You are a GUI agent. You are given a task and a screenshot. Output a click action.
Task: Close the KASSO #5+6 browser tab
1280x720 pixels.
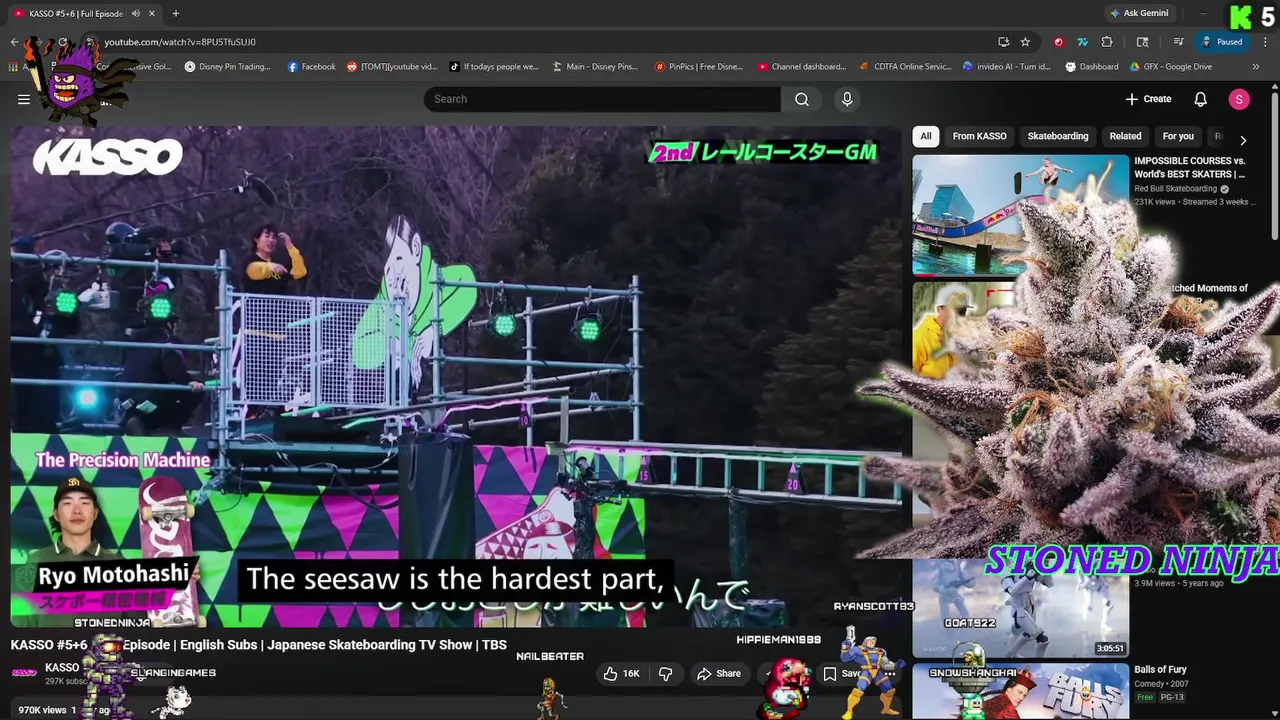(152, 13)
